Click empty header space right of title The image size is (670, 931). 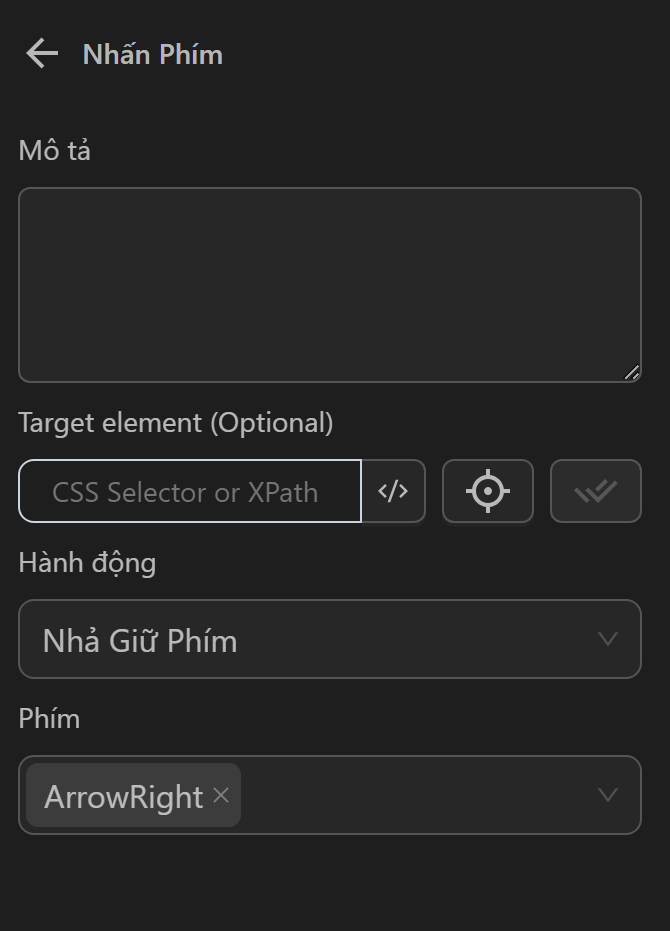(450, 54)
